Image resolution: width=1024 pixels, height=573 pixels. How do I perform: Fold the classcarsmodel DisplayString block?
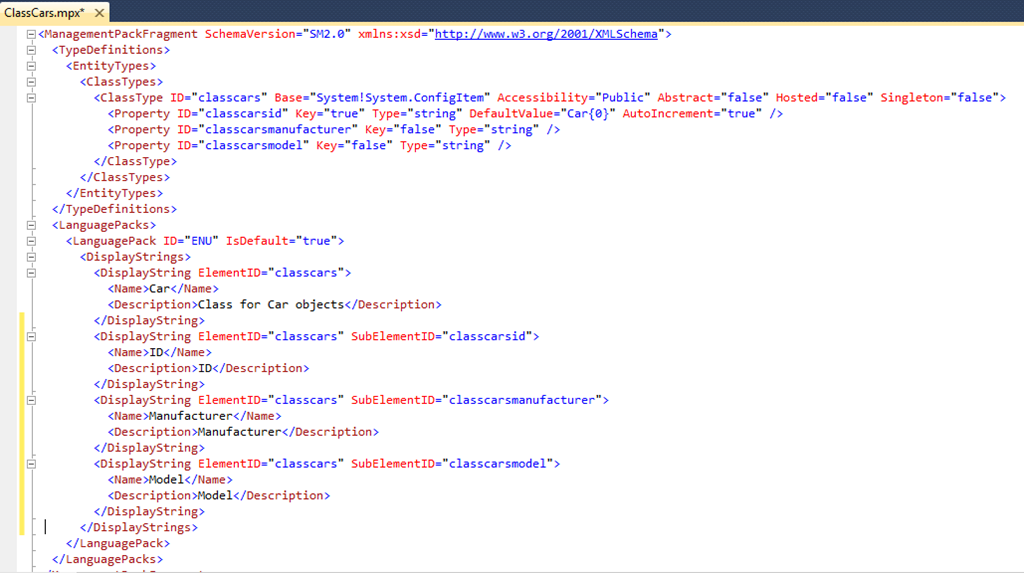coord(32,464)
